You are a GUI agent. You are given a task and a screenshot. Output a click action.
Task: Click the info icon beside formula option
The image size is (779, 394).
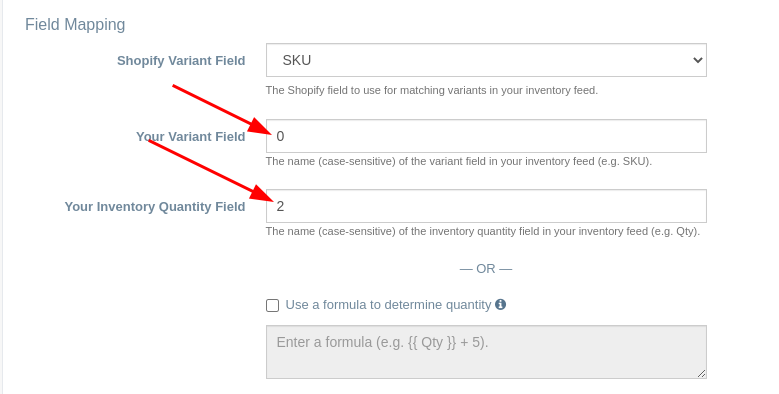[500, 305]
